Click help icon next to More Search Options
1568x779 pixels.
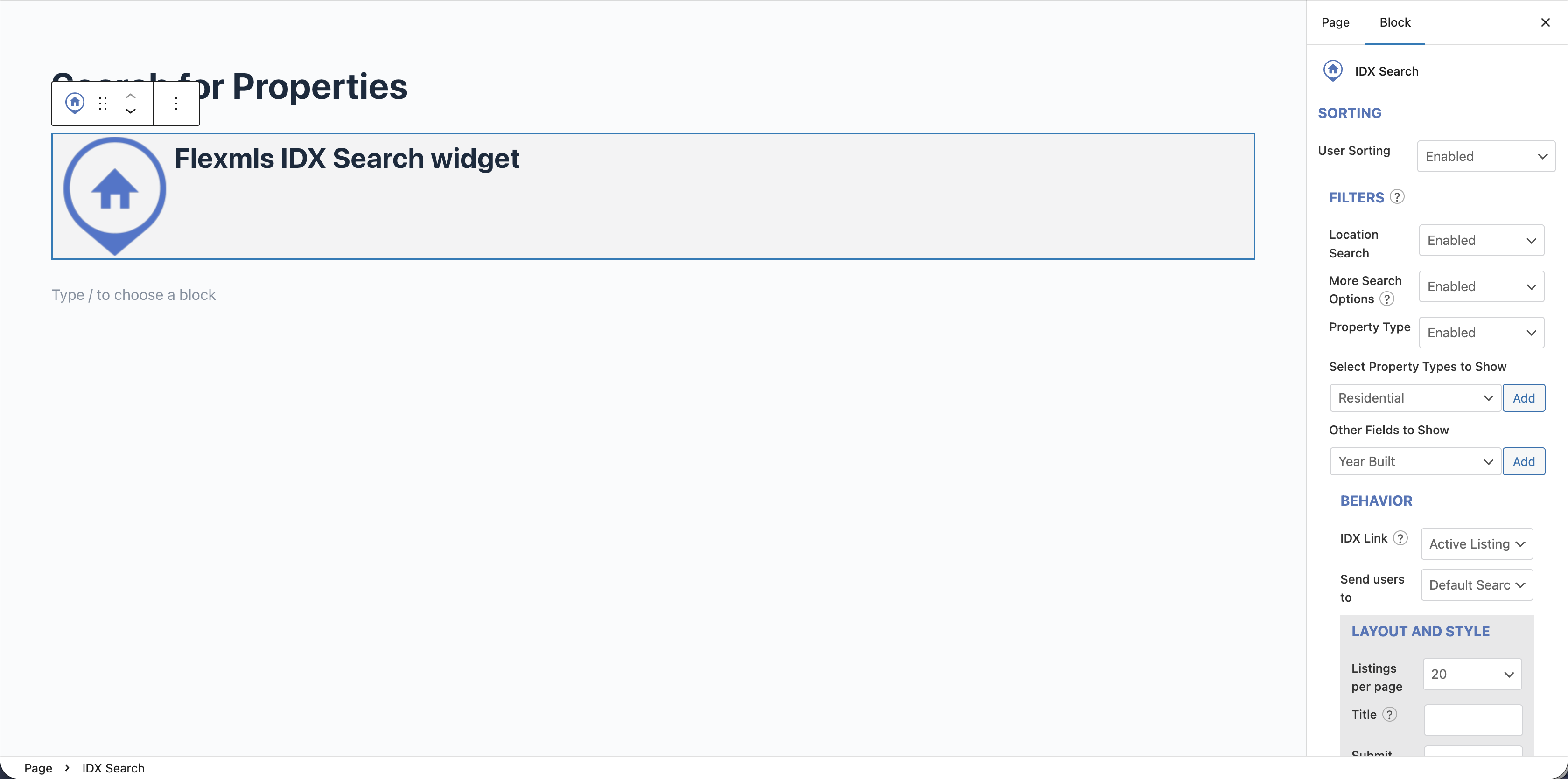click(x=1386, y=299)
